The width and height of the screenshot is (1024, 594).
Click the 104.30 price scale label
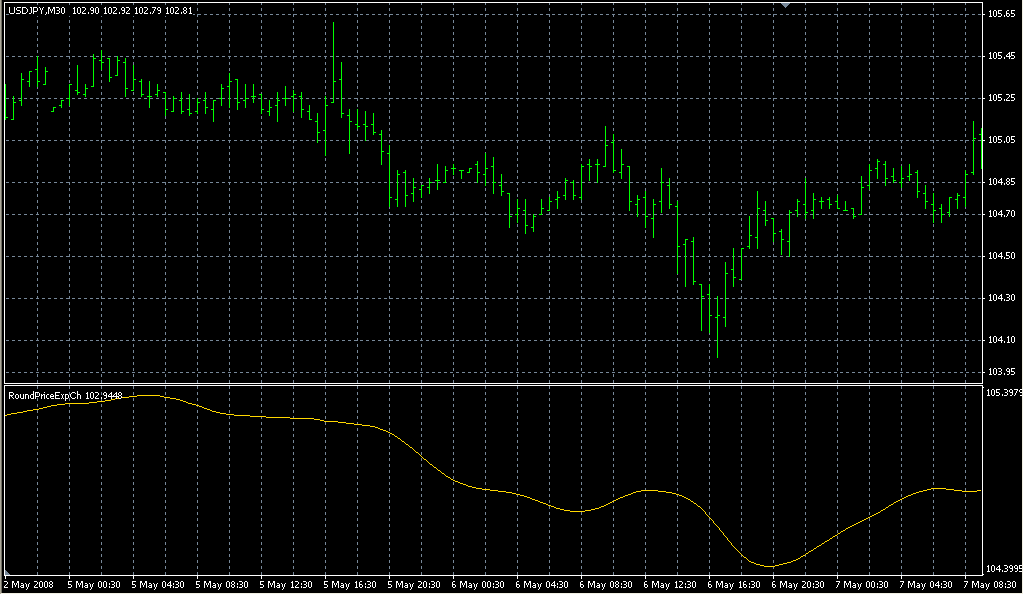point(1001,298)
